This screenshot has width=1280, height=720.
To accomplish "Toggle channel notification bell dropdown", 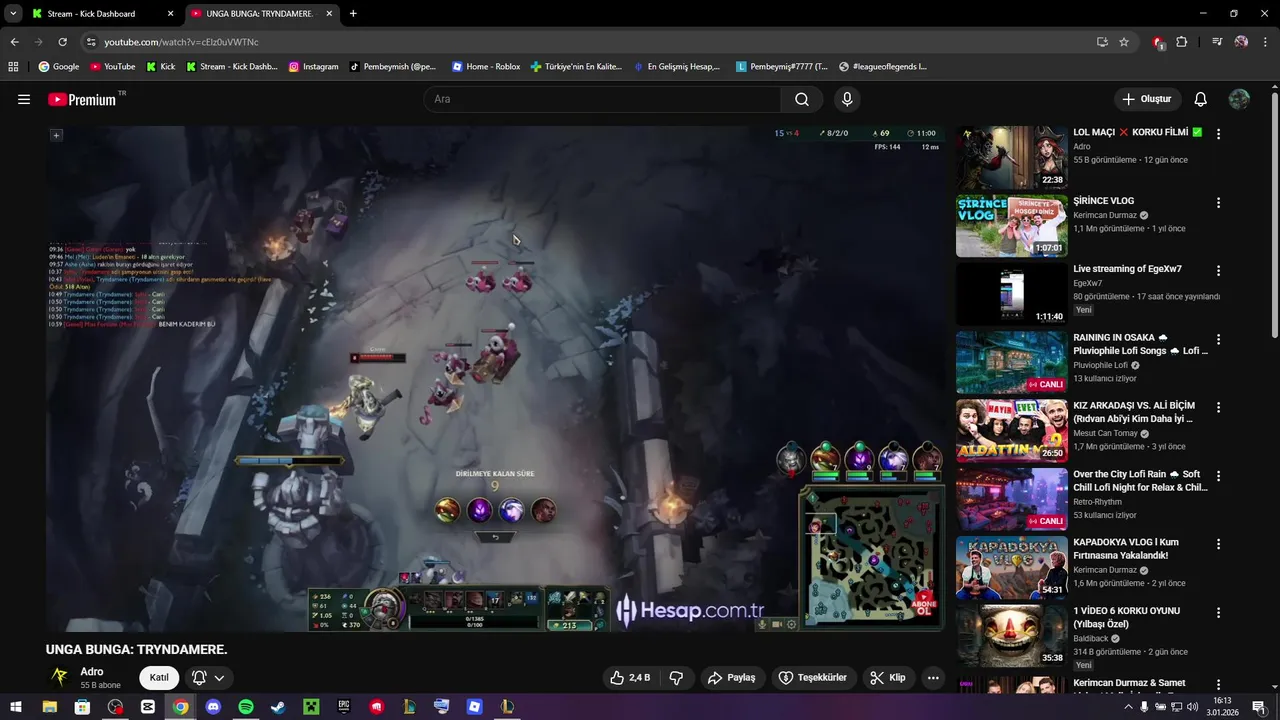I will (x=208, y=677).
